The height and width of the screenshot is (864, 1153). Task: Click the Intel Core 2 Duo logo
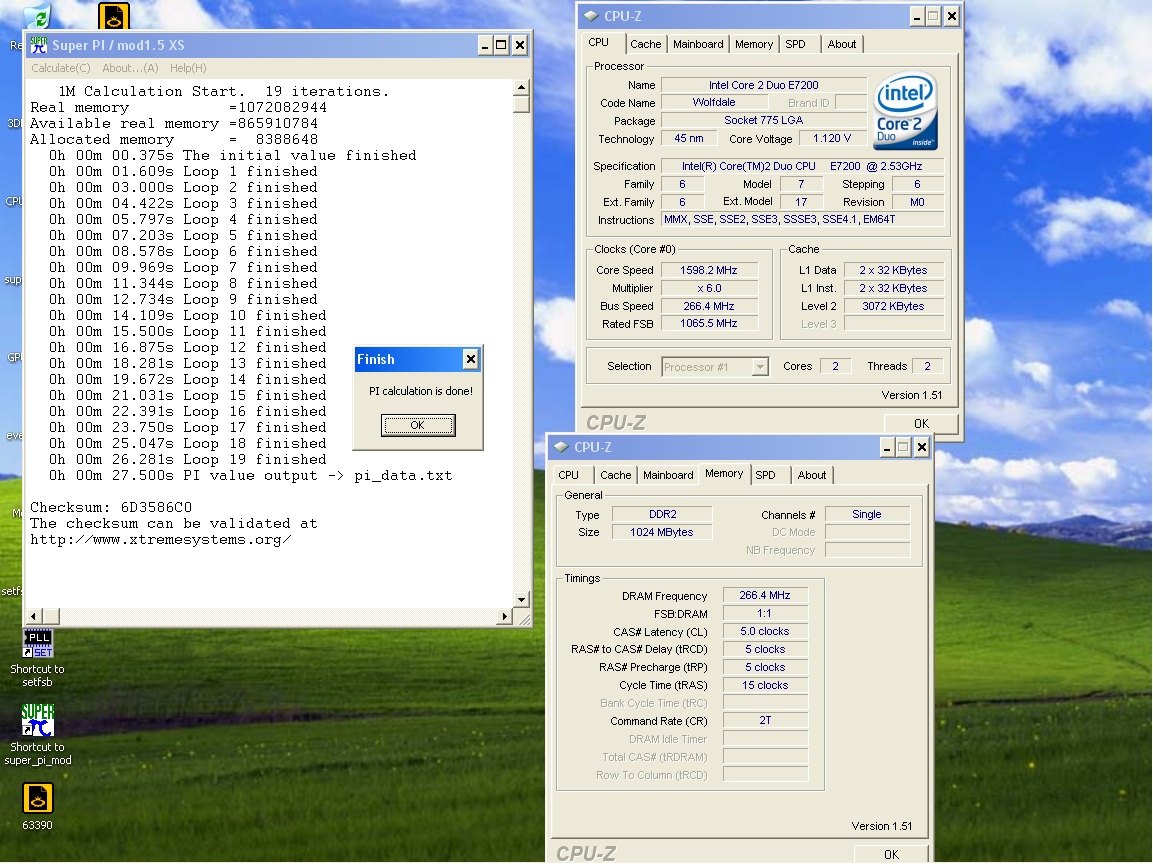click(905, 110)
